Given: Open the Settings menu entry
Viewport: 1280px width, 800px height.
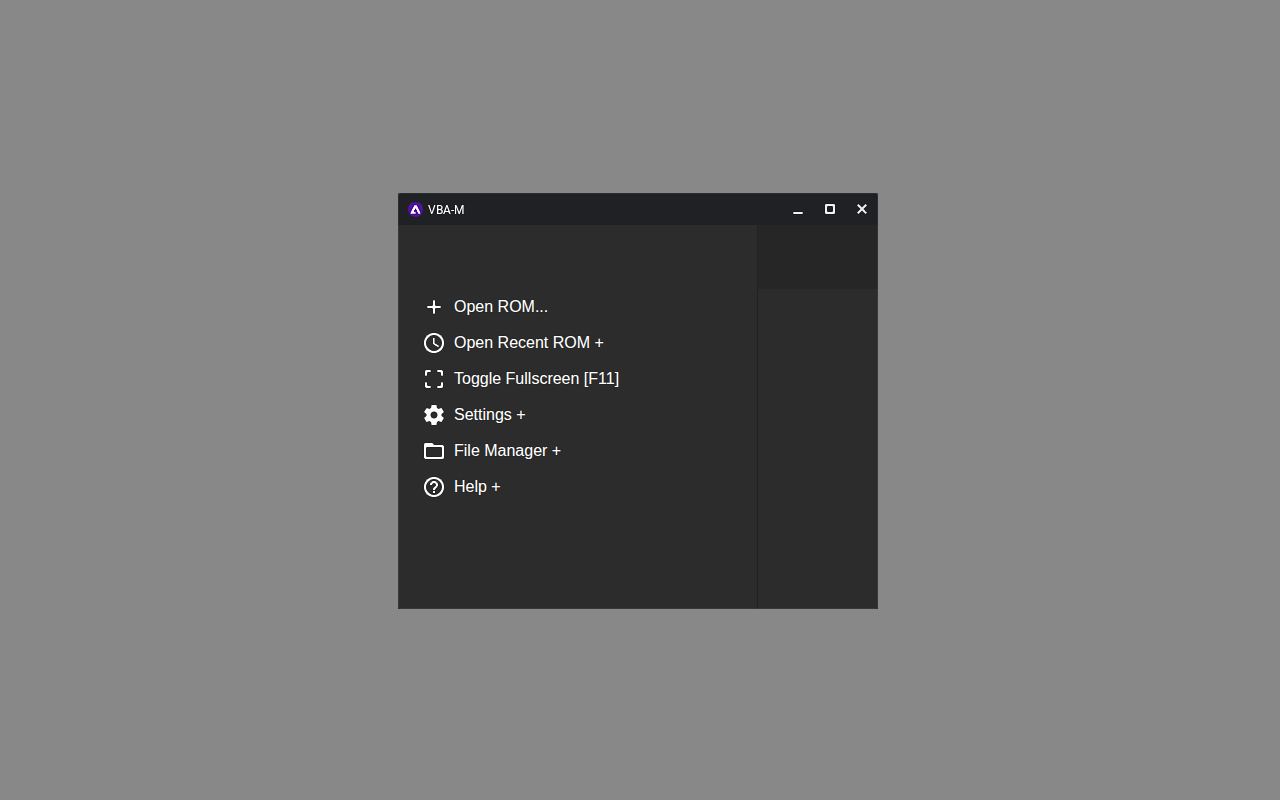Looking at the screenshot, I should click(x=482, y=414).
